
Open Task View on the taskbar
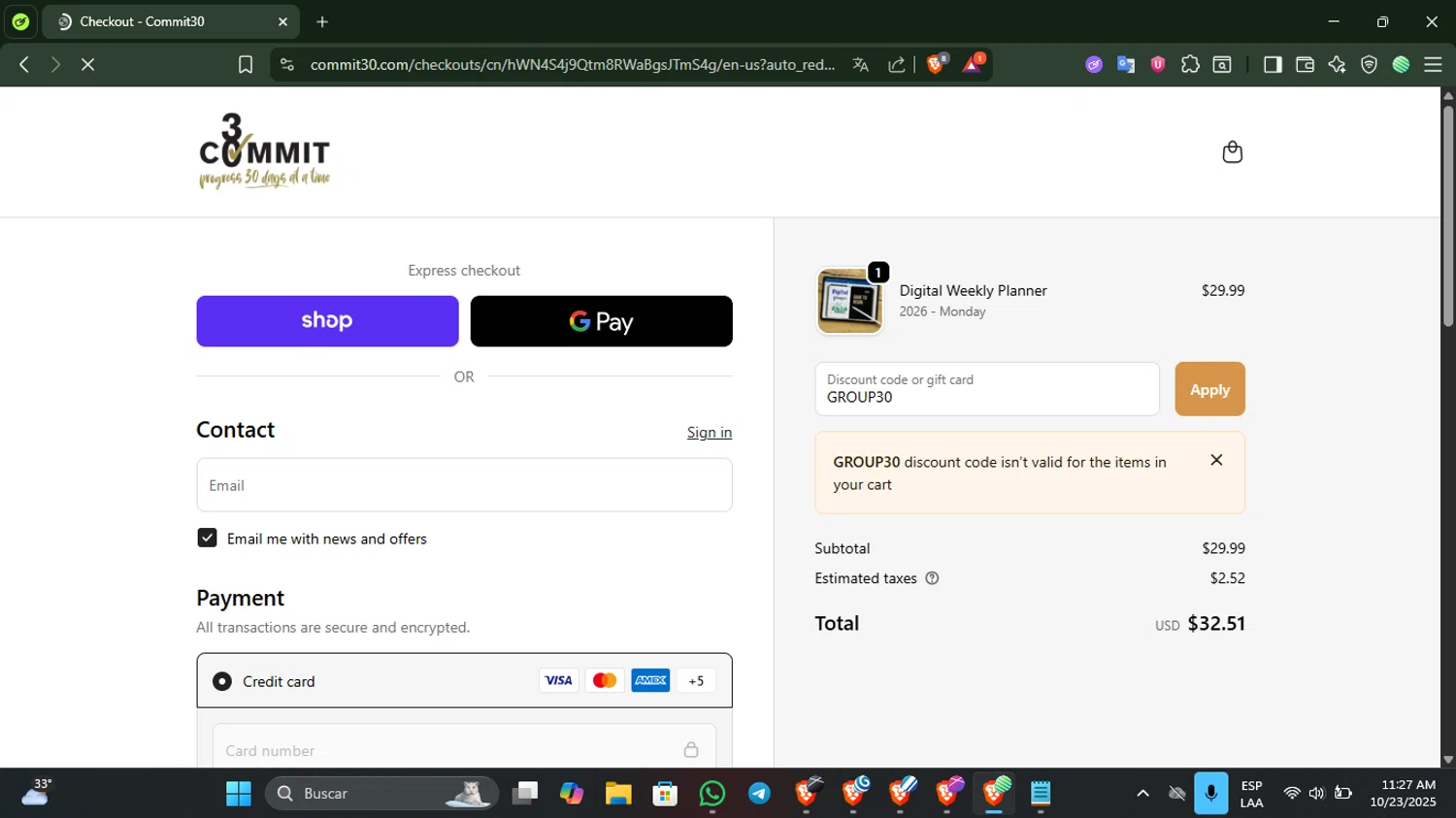click(525, 794)
